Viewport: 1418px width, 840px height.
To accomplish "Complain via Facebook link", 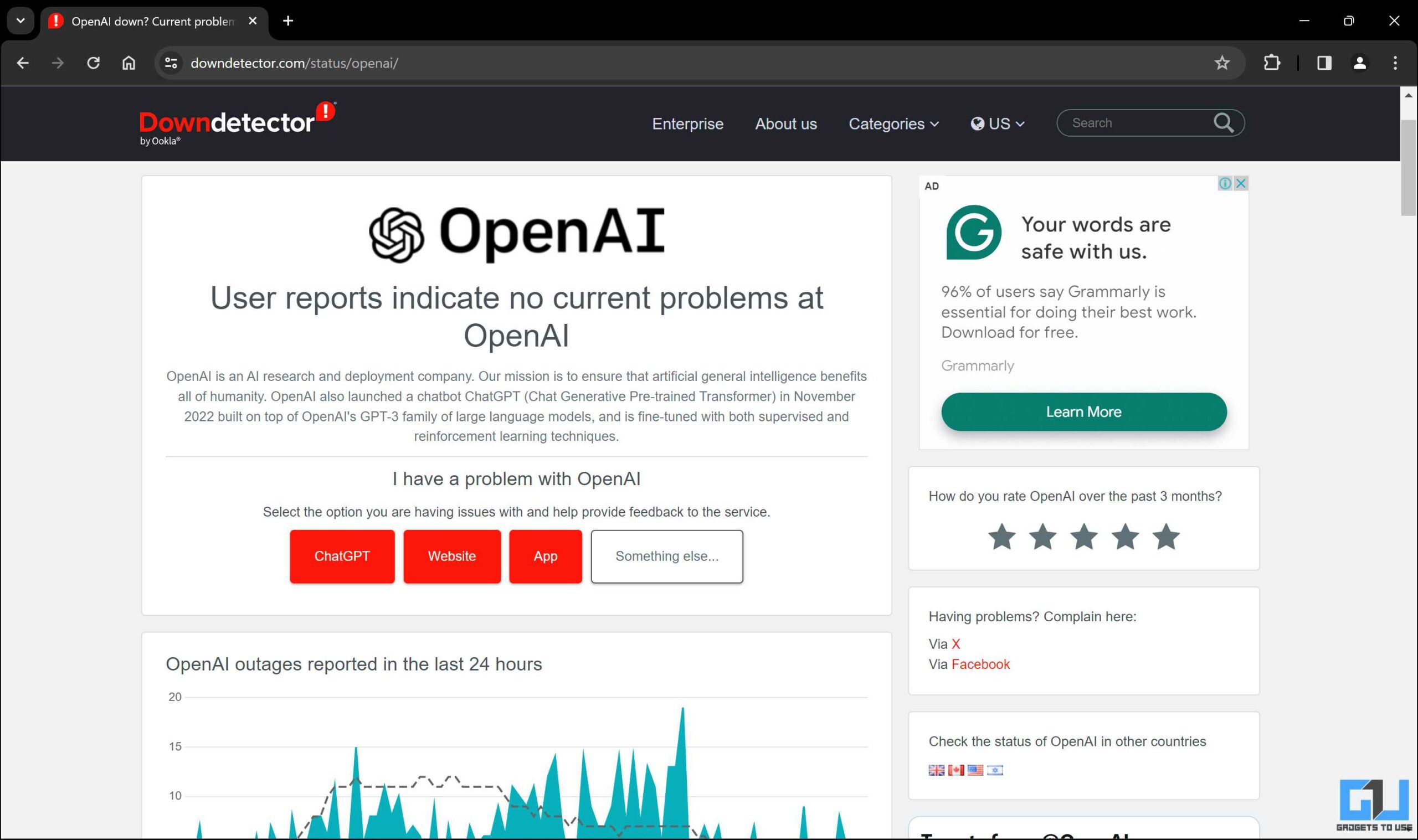I will coord(980,664).
